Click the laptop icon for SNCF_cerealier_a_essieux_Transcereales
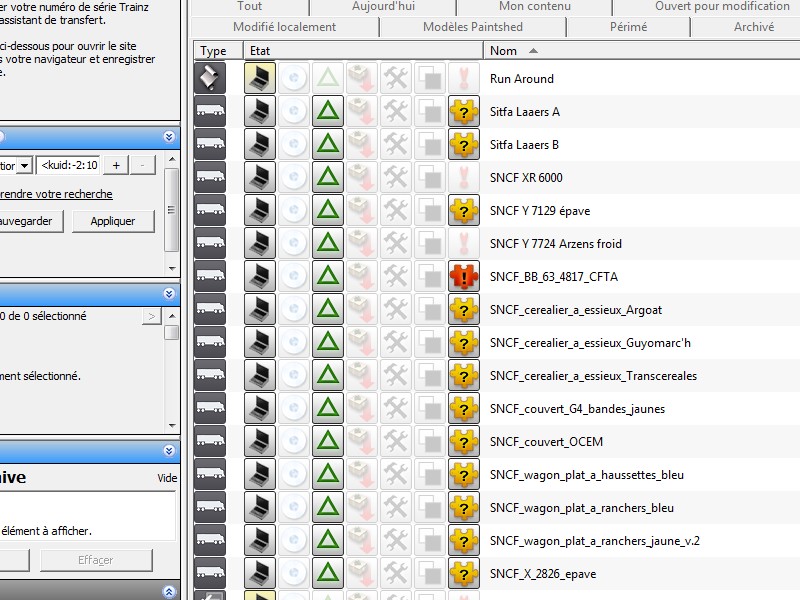 [x=260, y=375]
